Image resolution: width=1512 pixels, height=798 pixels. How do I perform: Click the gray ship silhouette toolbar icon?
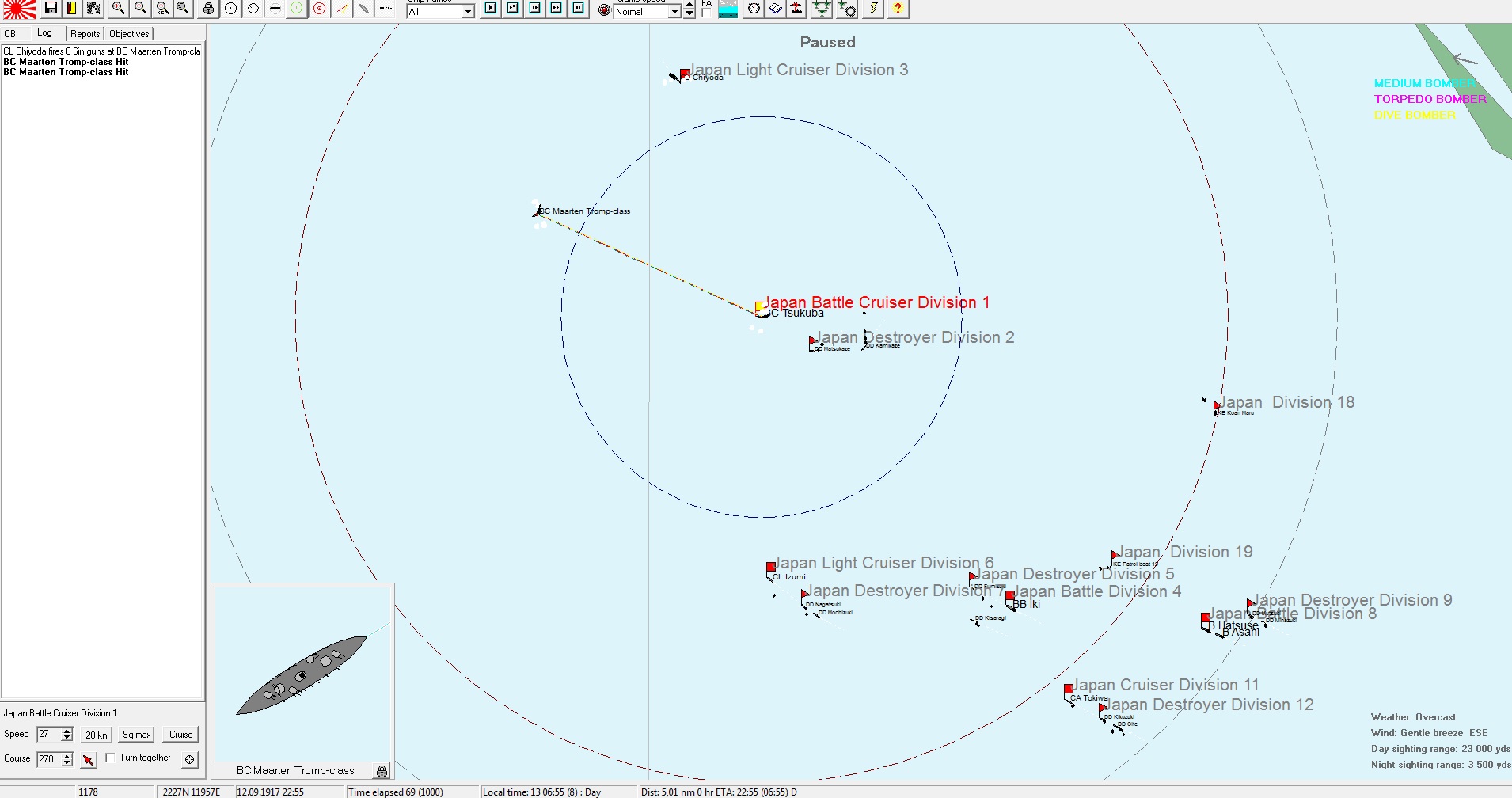[364, 9]
